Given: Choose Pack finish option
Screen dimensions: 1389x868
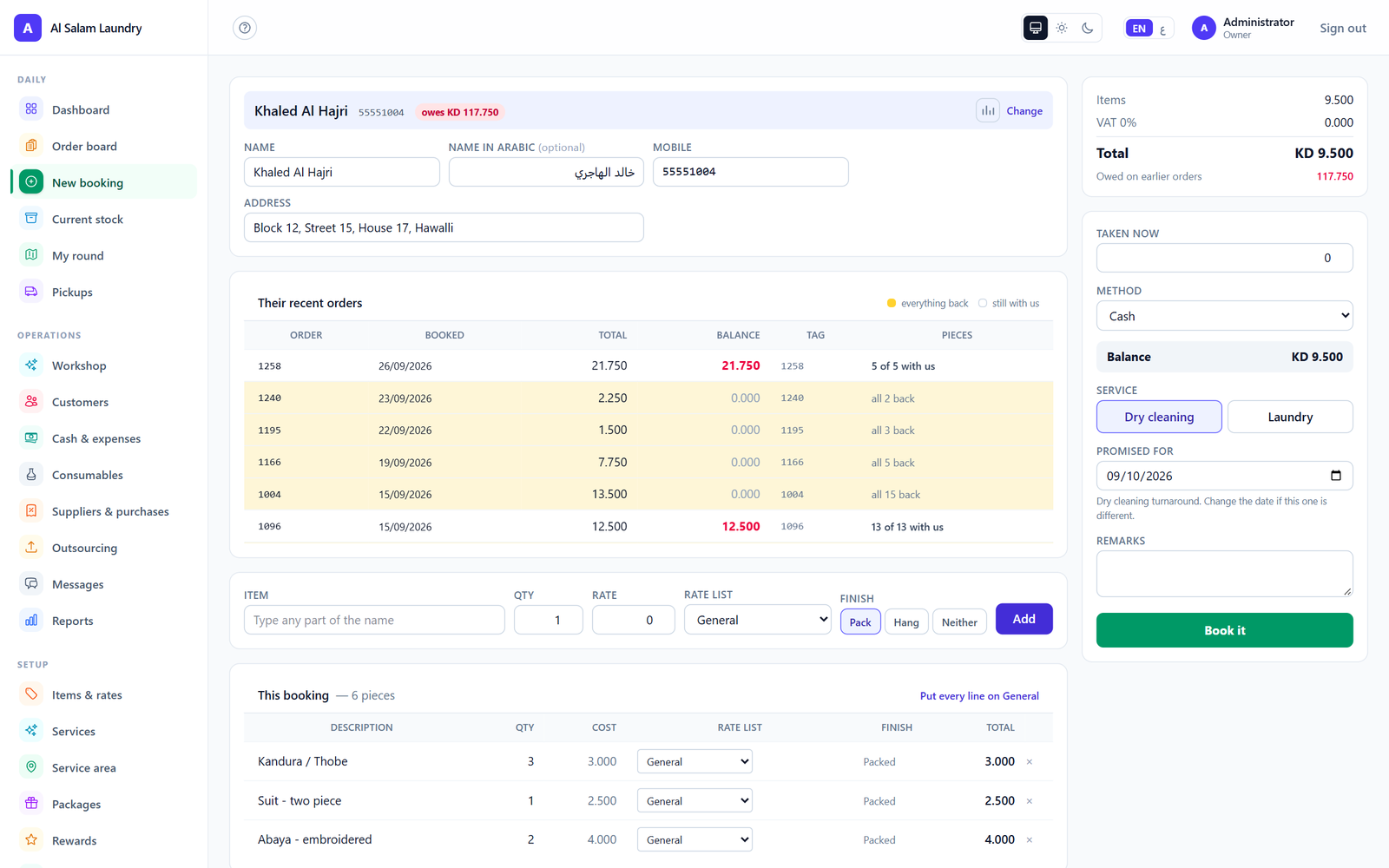Looking at the screenshot, I should coord(860,621).
